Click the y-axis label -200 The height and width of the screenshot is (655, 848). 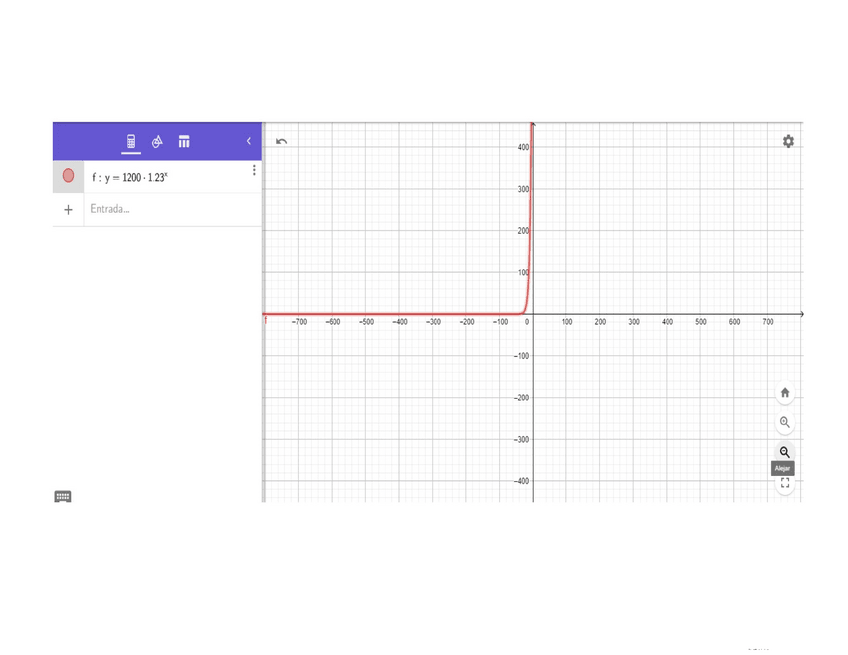tap(521, 398)
